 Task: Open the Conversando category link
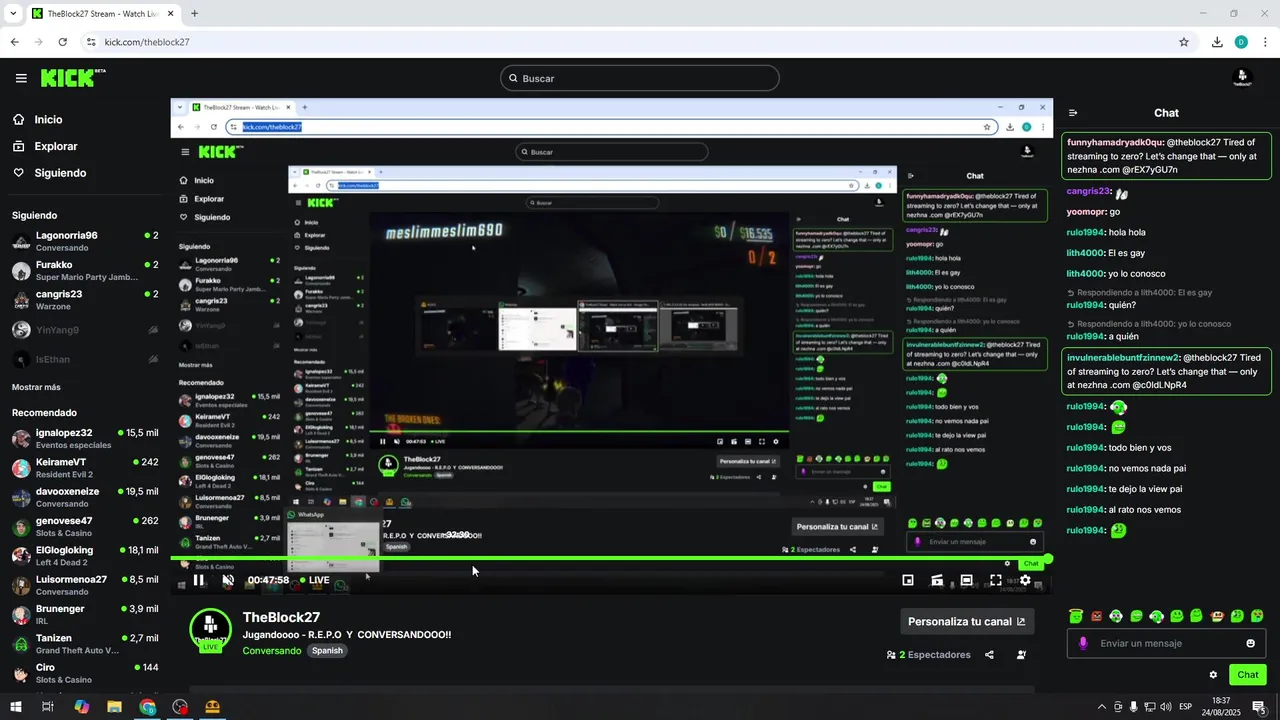click(271, 650)
